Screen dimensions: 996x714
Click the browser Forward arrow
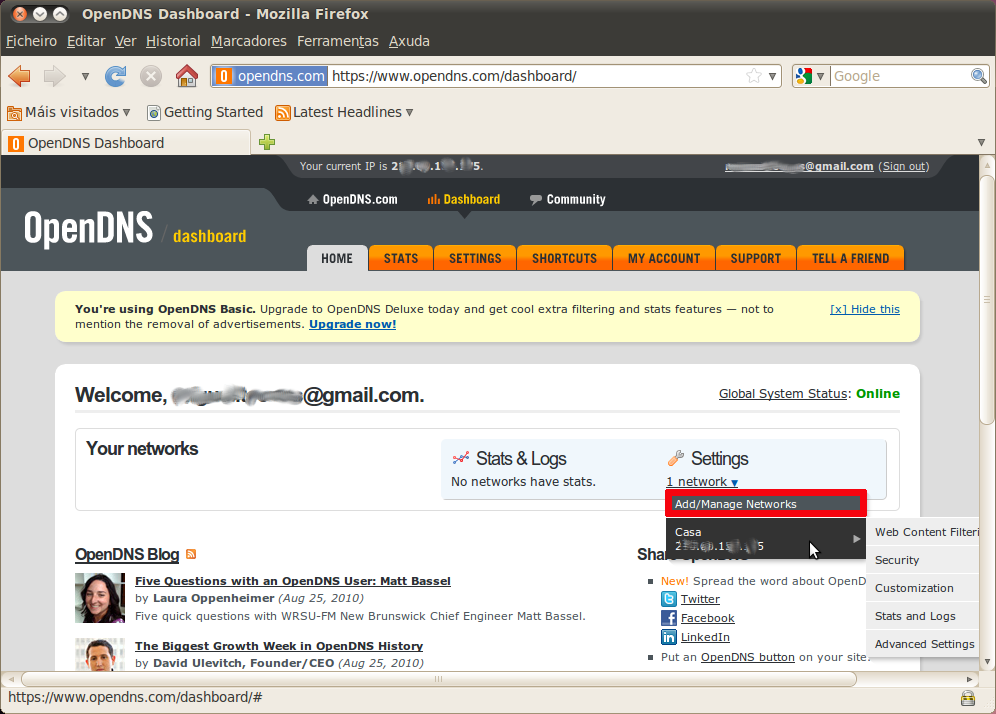point(55,76)
